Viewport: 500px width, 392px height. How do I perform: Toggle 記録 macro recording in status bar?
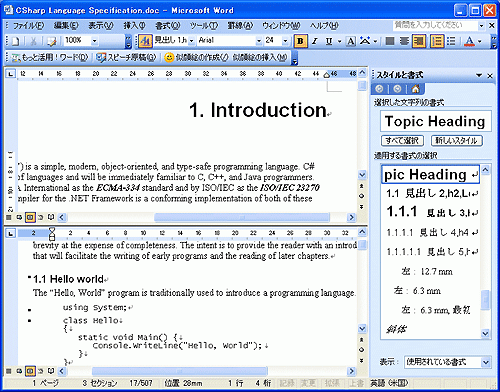point(287,383)
